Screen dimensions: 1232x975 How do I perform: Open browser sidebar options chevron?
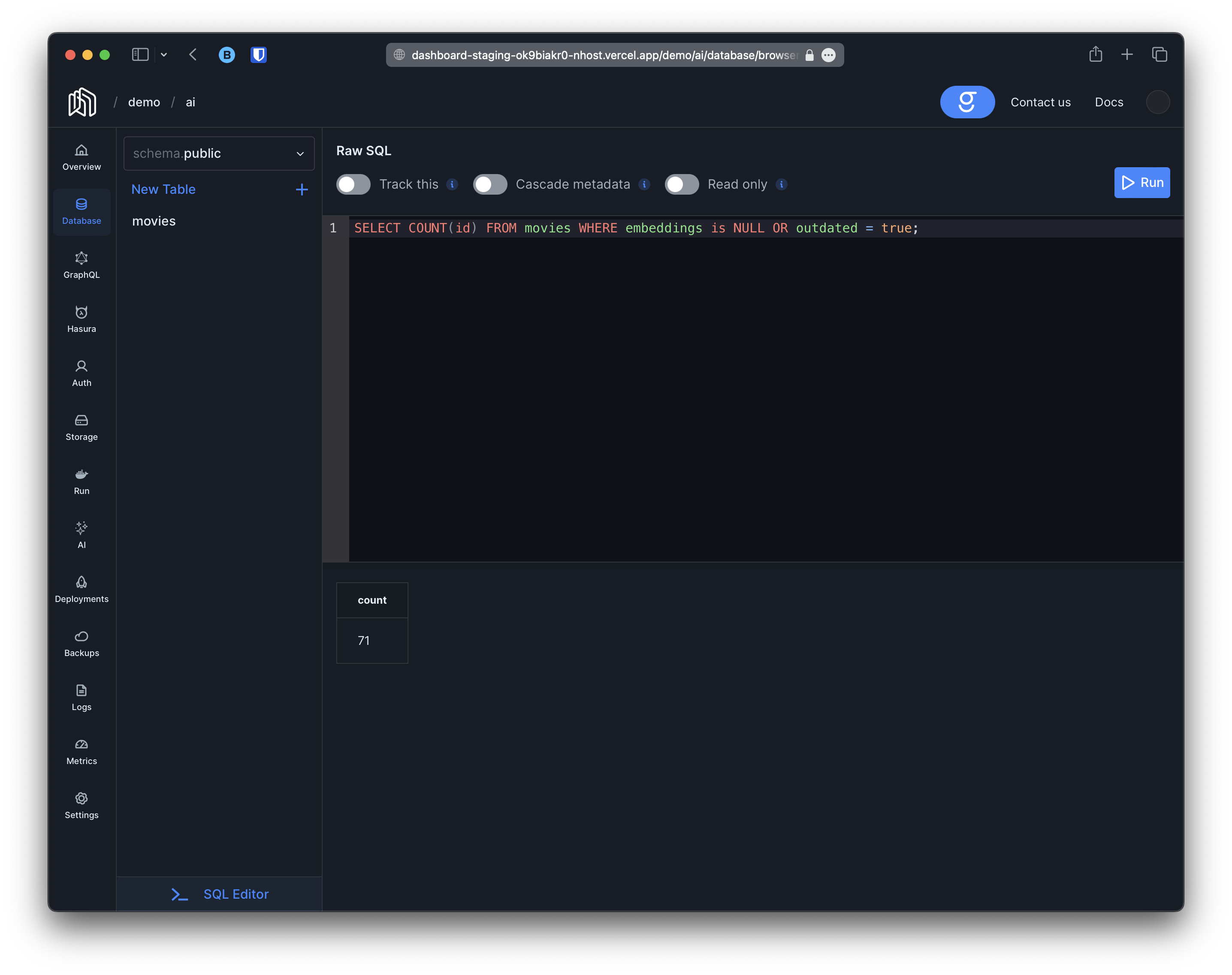[164, 55]
